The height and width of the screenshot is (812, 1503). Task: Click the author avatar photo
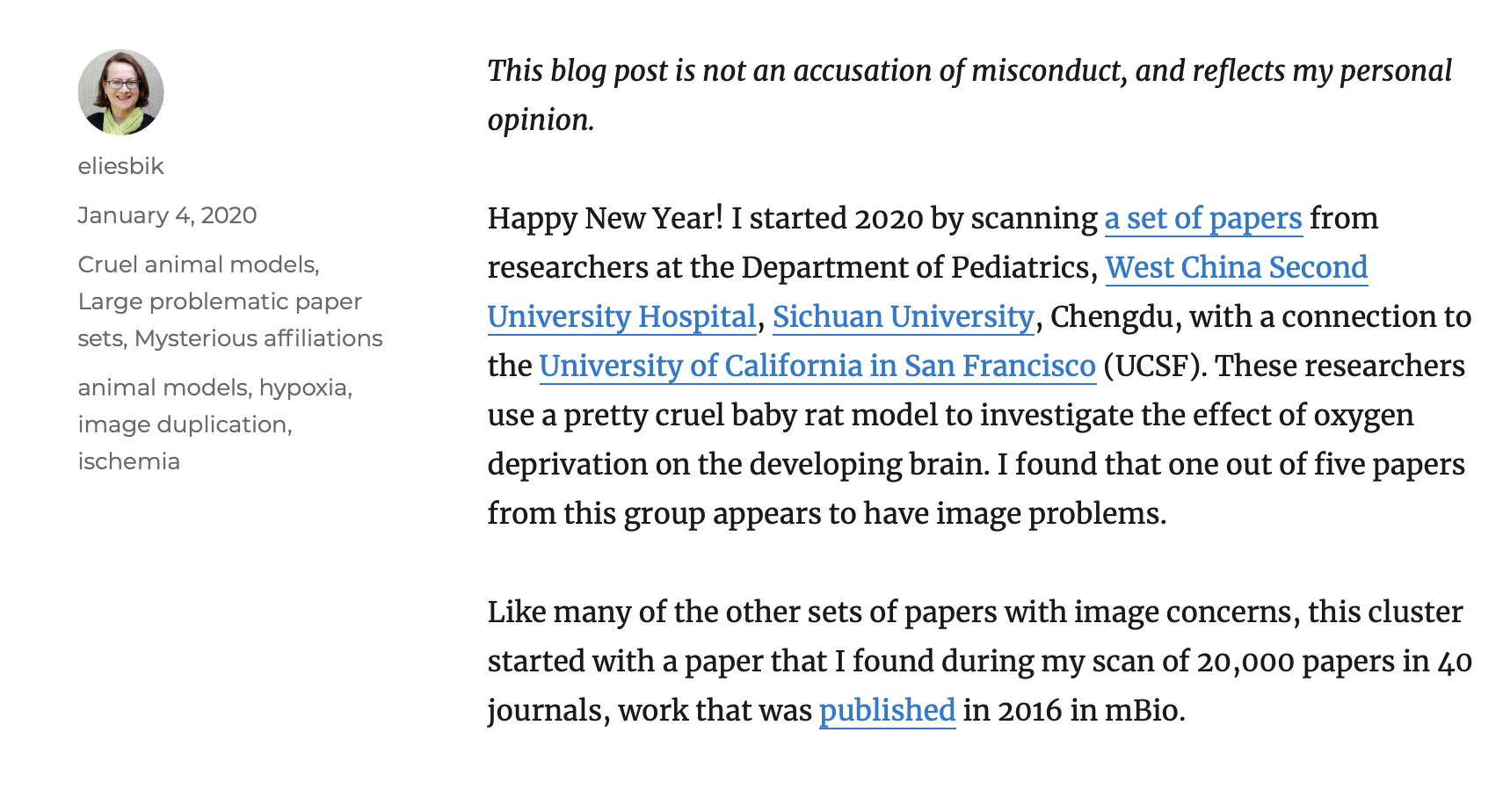pos(121,92)
